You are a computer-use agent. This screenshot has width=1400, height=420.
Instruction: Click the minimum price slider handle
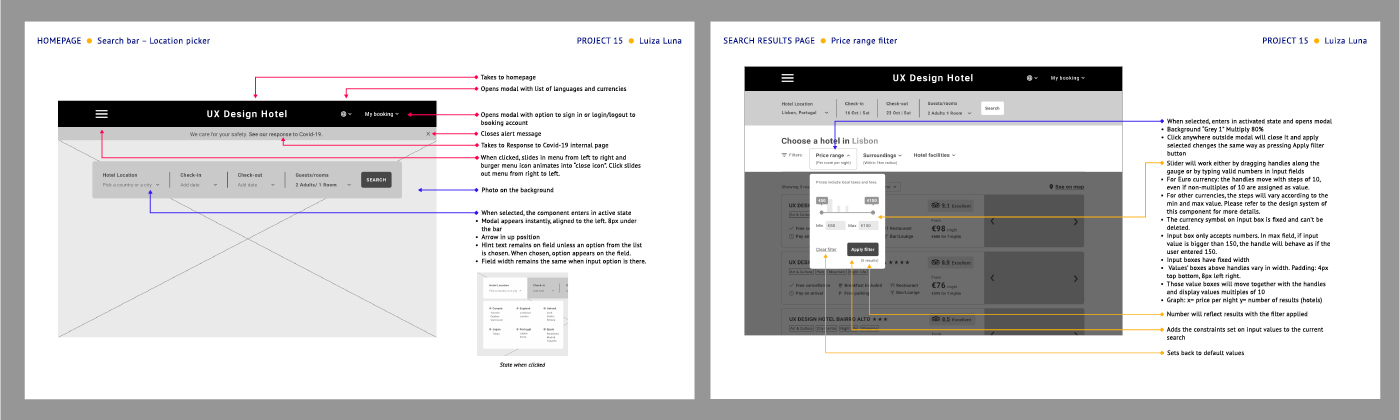[x=822, y=212]
